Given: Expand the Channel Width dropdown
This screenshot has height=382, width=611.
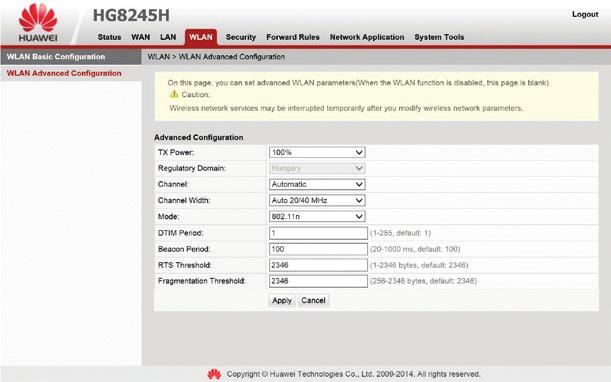Looking at the screenshot, I should 317,200.
